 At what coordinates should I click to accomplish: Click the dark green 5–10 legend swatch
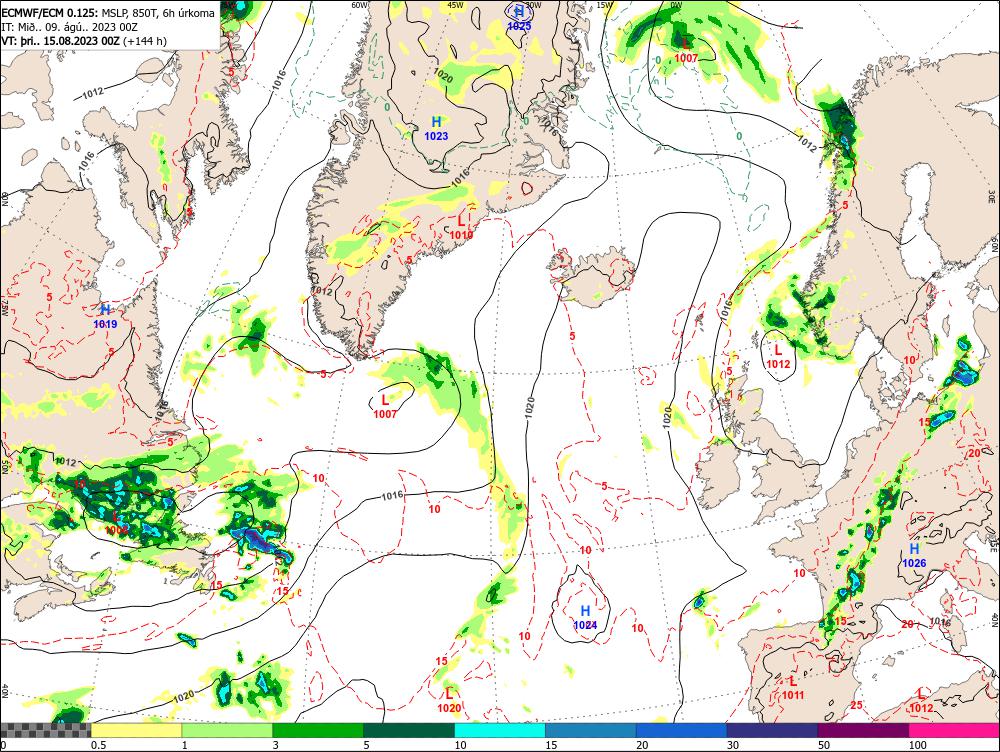[x=409, y=730]
